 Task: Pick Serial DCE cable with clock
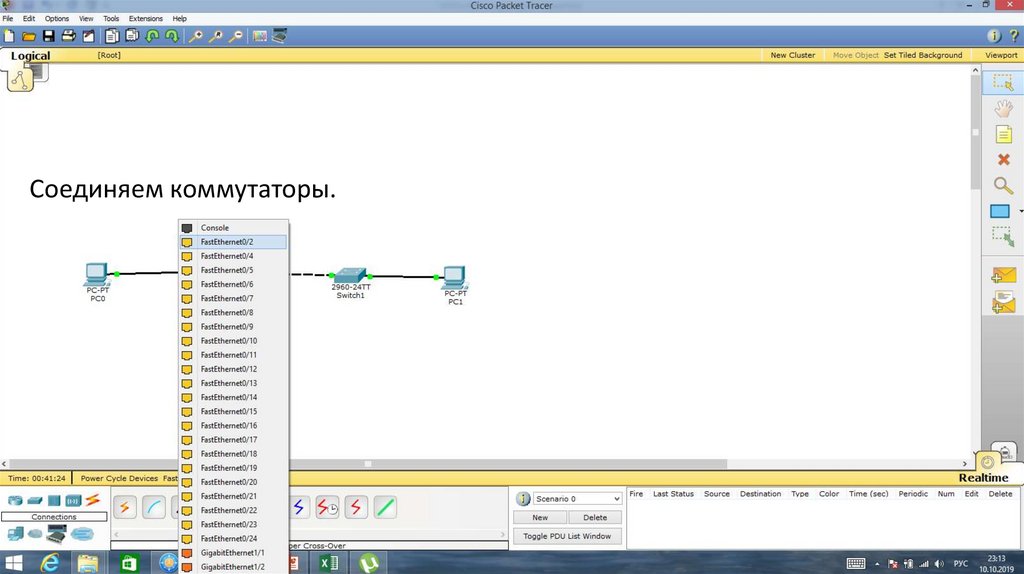327,507
